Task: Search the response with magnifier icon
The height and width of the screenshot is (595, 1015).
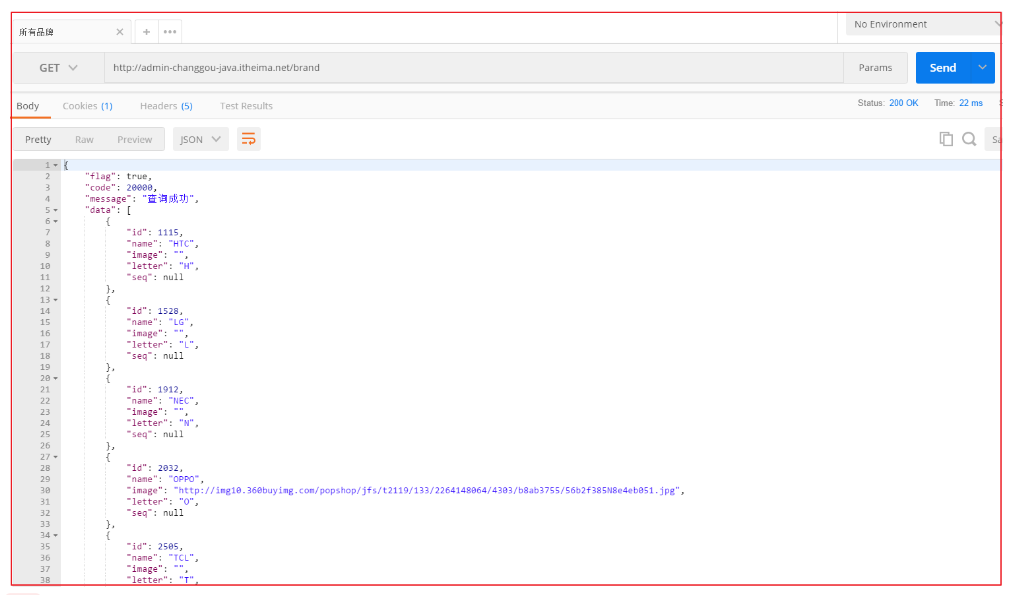Action: [x=969, y=139]
